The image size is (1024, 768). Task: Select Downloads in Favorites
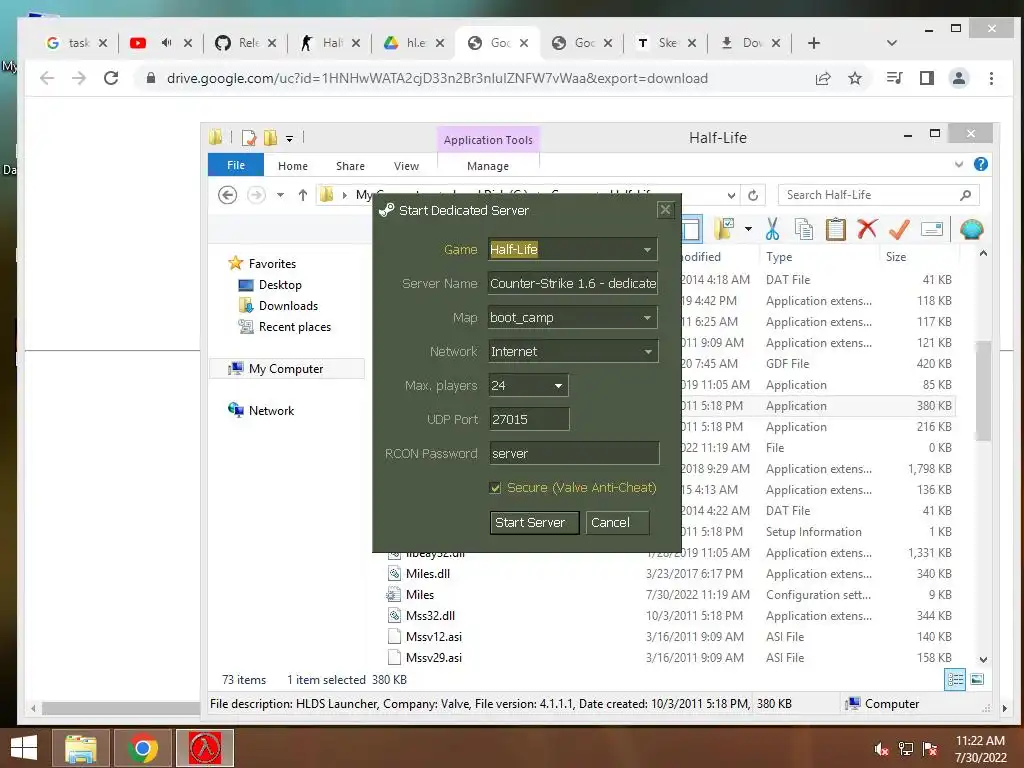288,306
